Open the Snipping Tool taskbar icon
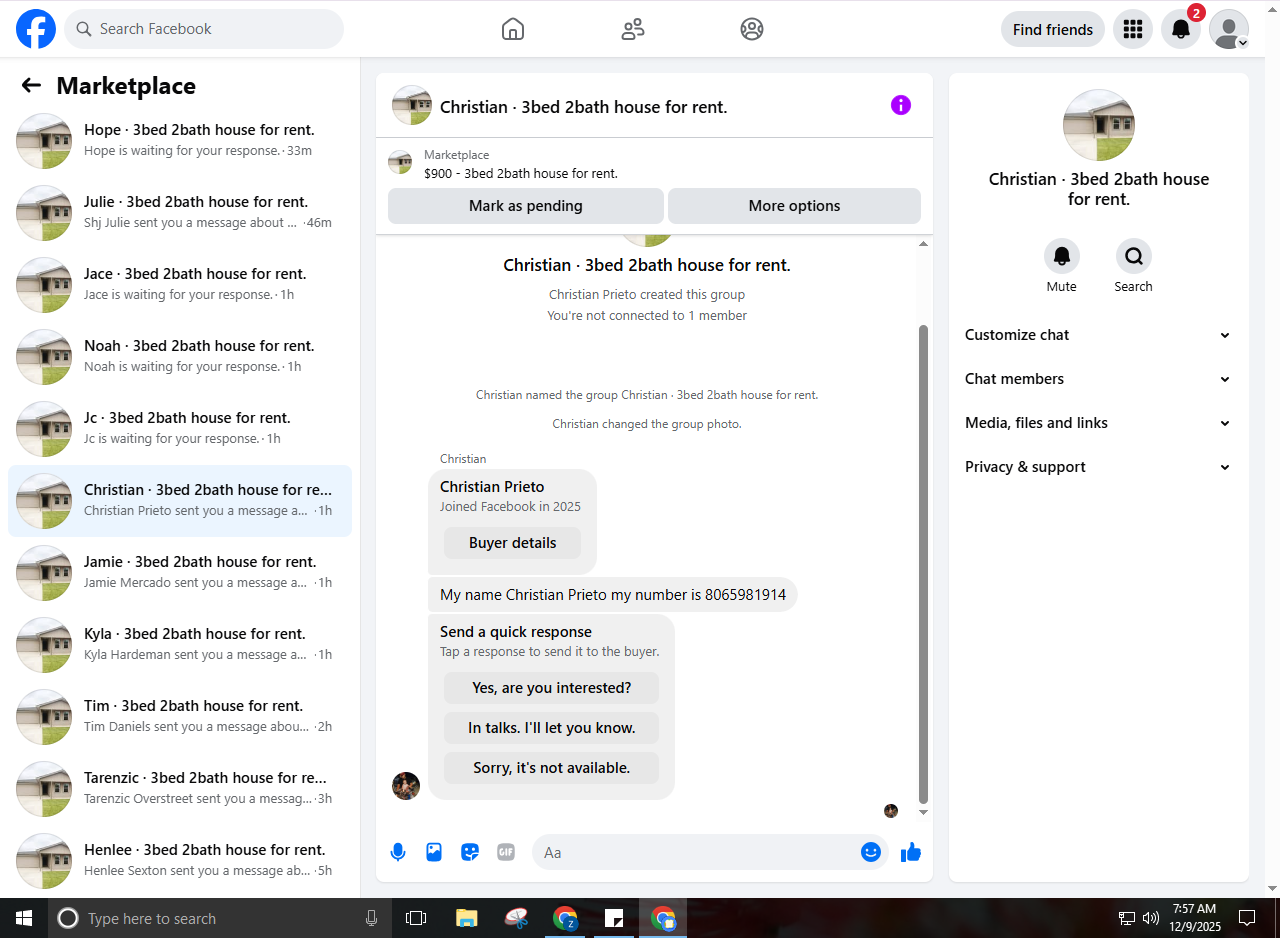Image resolution: width=1280 pixels, height=938 pixels. click(x=516, y=918)
